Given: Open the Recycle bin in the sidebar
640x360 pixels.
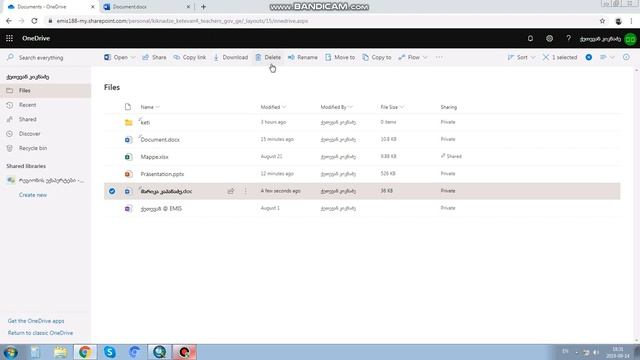Looking at the screenshot, I should coord(45,148).
